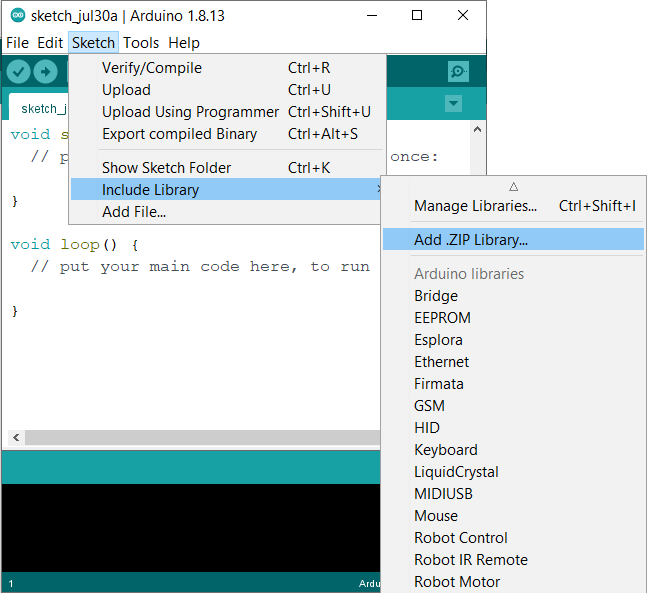Image resolution: width=647 pixels, height=593 pixels.
Task: Choose Add File... entry
Action: coord(225,212)
